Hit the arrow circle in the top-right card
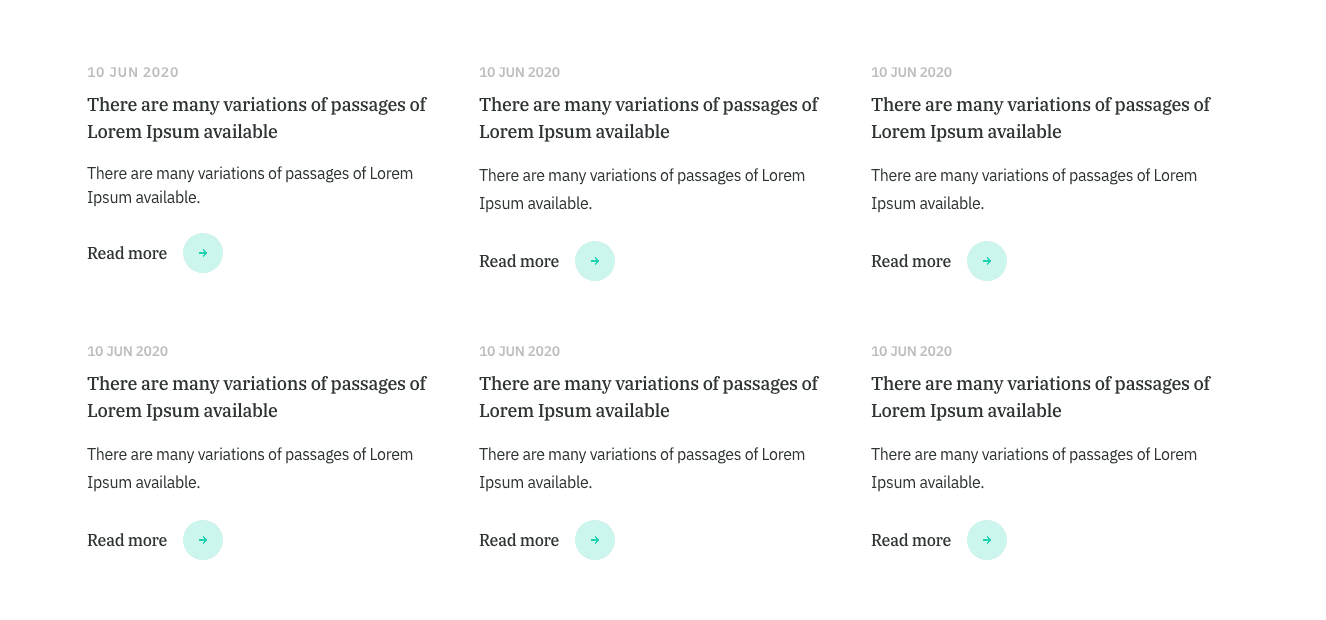 click(987, 261)
